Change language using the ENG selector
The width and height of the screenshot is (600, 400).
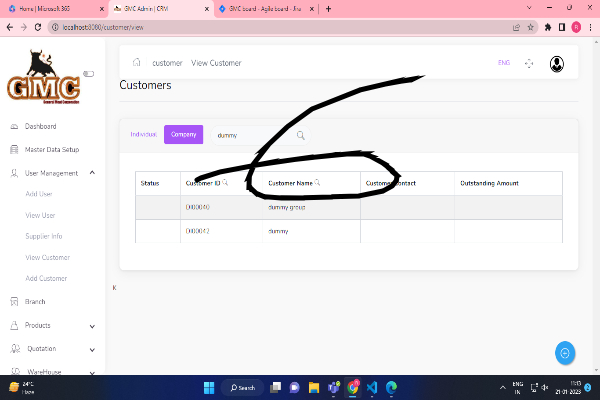[x=503, y=63]
